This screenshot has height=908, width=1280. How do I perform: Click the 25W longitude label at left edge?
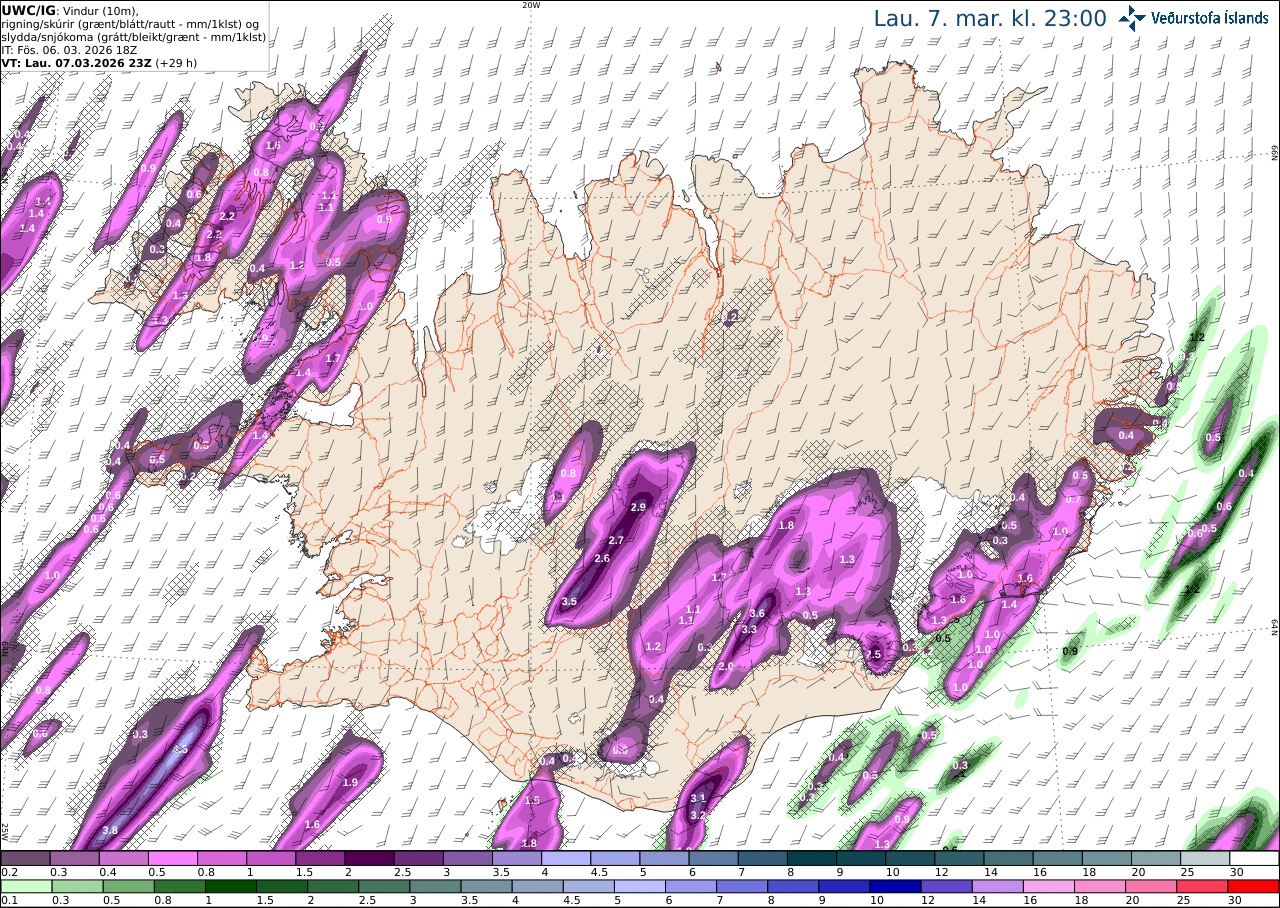pyautogui.click(x=4, y=831)
